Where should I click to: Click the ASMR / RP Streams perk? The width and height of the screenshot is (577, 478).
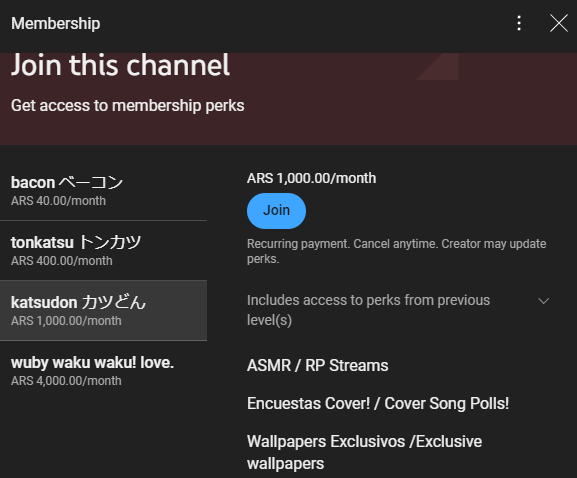(318, 365)
